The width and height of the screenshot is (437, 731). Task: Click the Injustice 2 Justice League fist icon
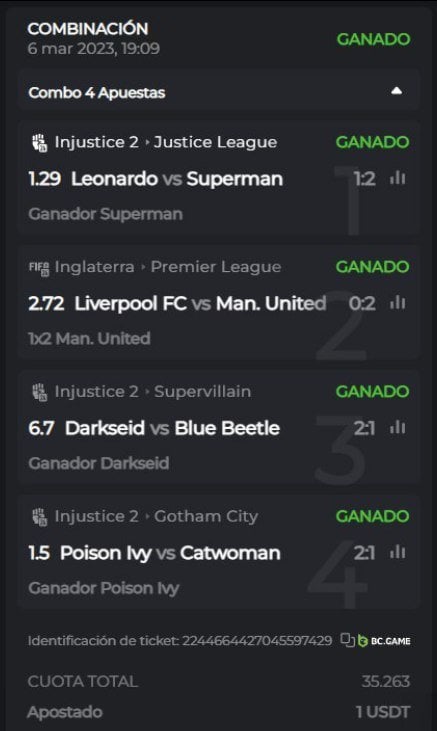pyautogui.click(x=40, y=142)
